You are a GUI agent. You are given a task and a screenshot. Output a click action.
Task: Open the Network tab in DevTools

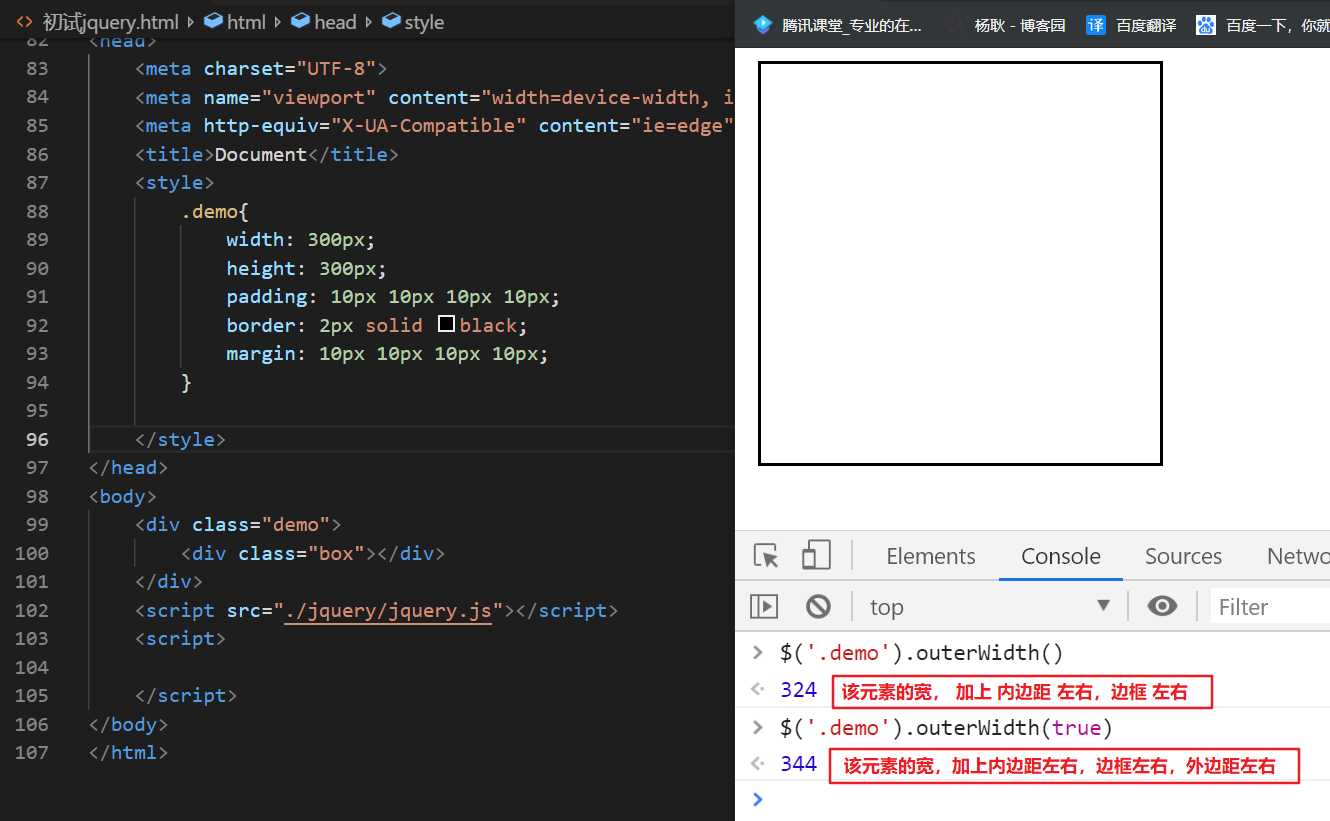click(x=1298, y=557)
